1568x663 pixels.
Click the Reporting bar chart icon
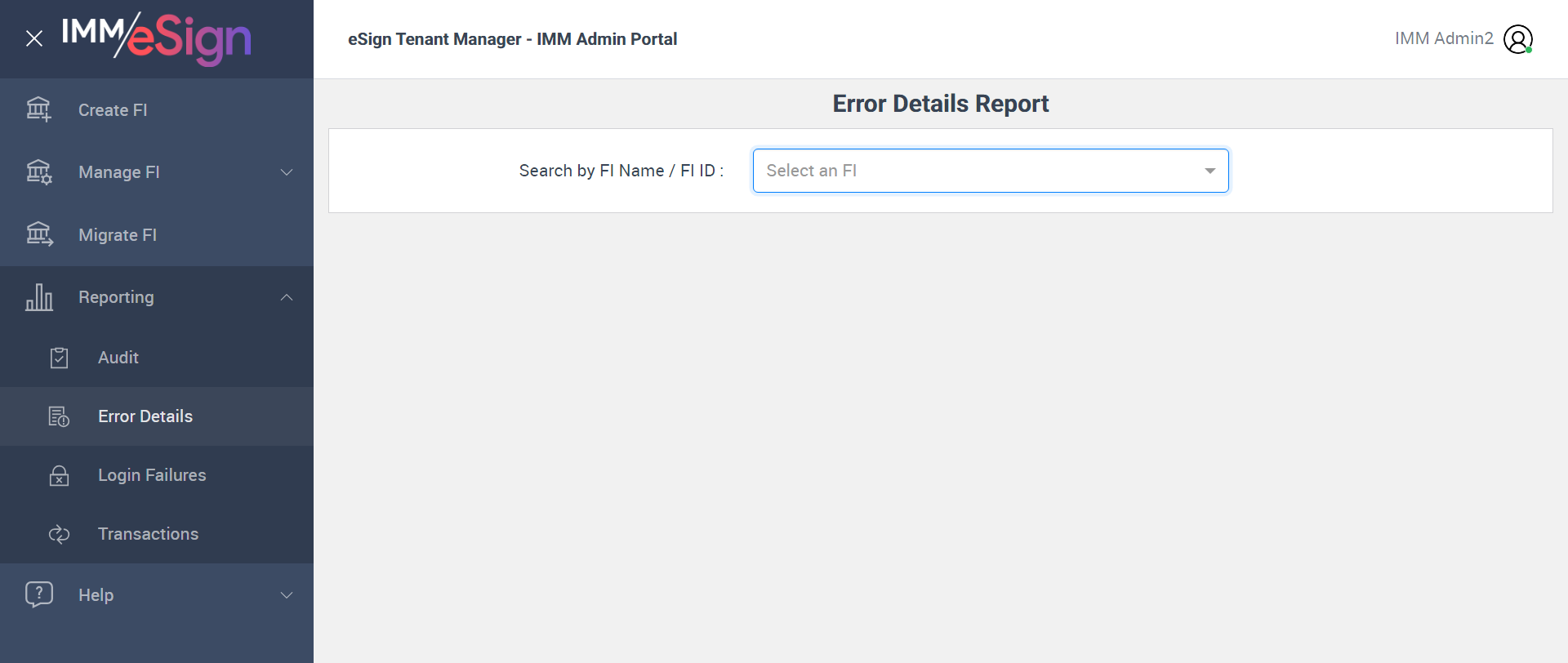click(38, 297)
